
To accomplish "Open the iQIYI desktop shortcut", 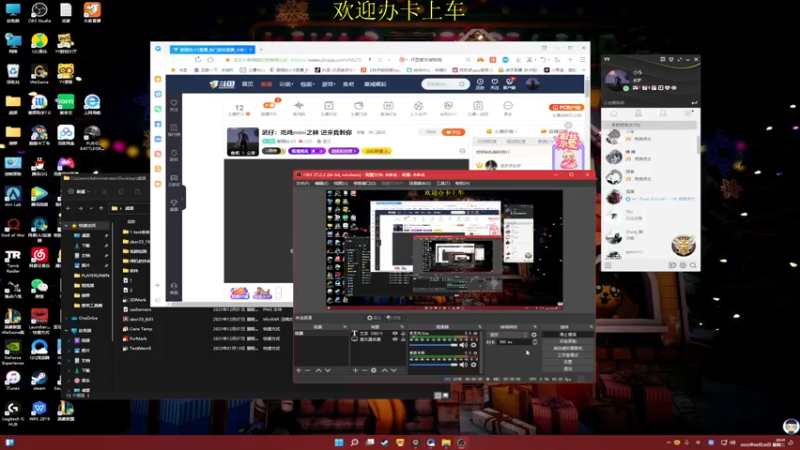I will pyautogui.click(x=65, y=104).
